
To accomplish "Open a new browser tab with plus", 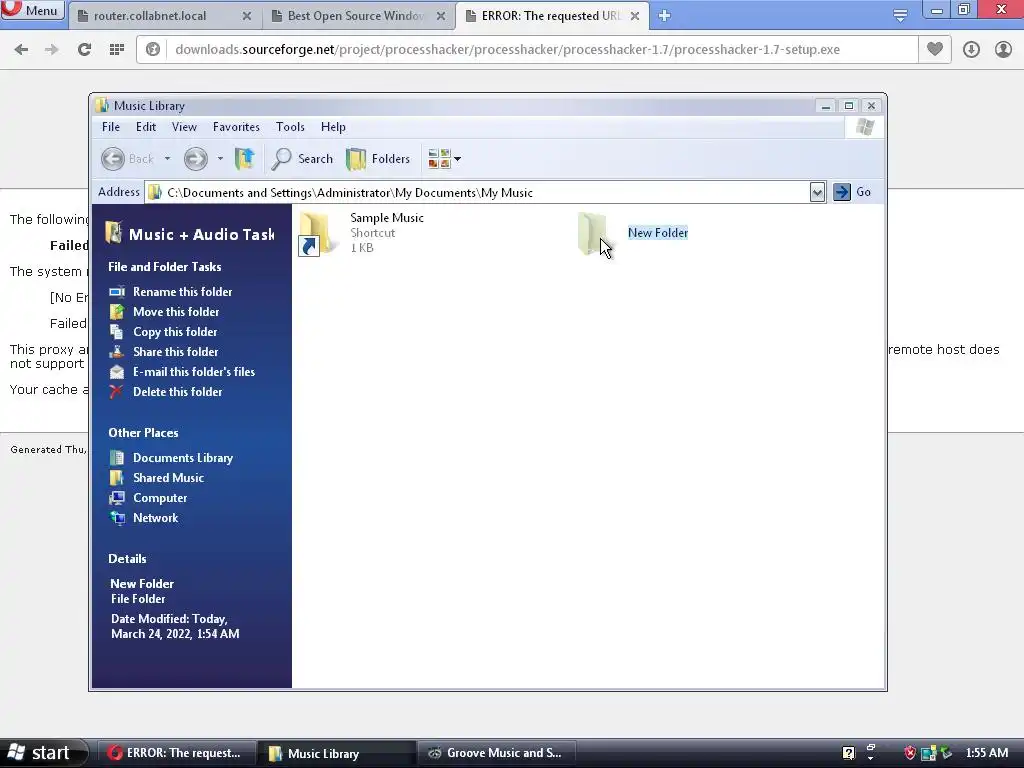I will coord(664,16).
